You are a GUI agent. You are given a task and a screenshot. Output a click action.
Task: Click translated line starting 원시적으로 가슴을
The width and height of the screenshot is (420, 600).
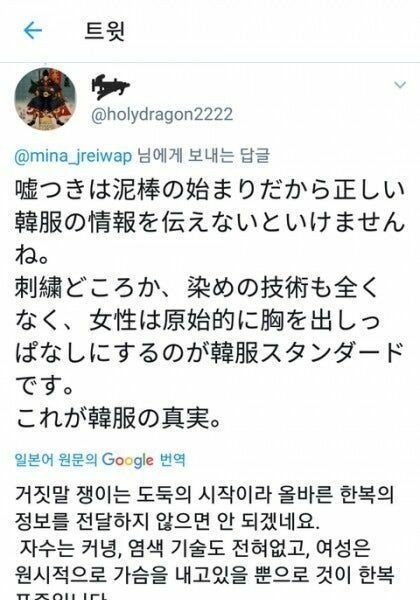pos(204,573)
